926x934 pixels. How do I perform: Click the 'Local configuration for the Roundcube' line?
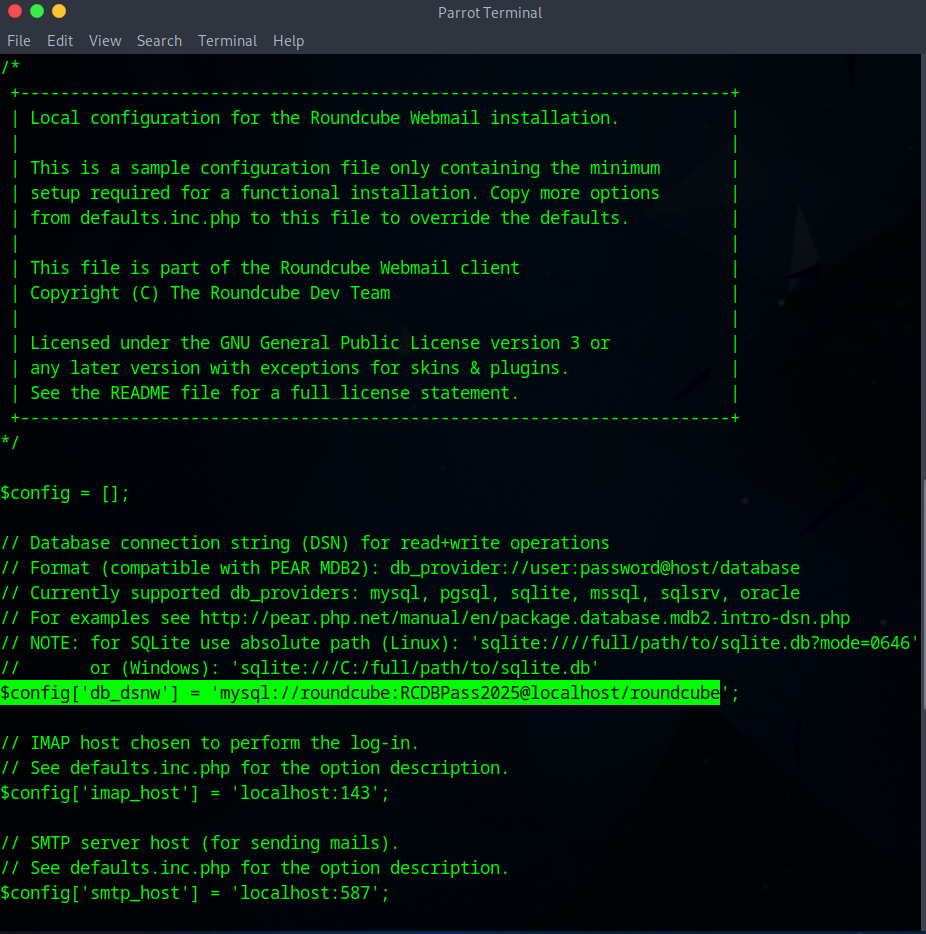[x=325, y=118]
